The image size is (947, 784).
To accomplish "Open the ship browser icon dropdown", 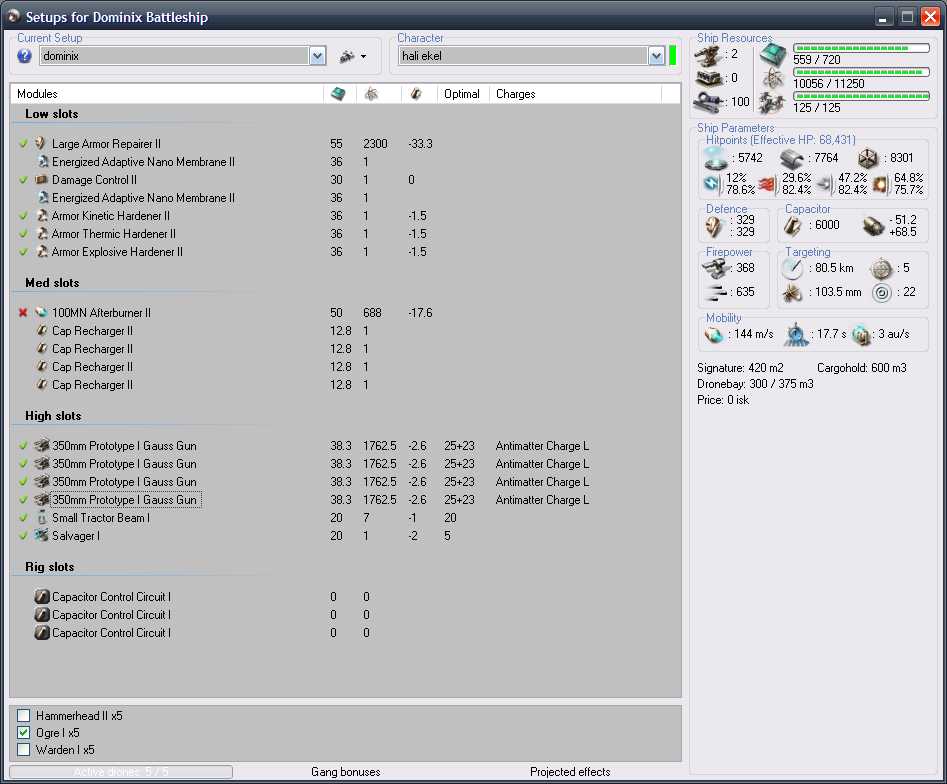I will (353, 56).
